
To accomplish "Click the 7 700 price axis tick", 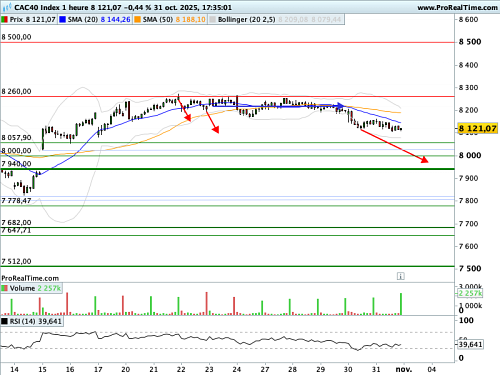I will tap(468, 224).
